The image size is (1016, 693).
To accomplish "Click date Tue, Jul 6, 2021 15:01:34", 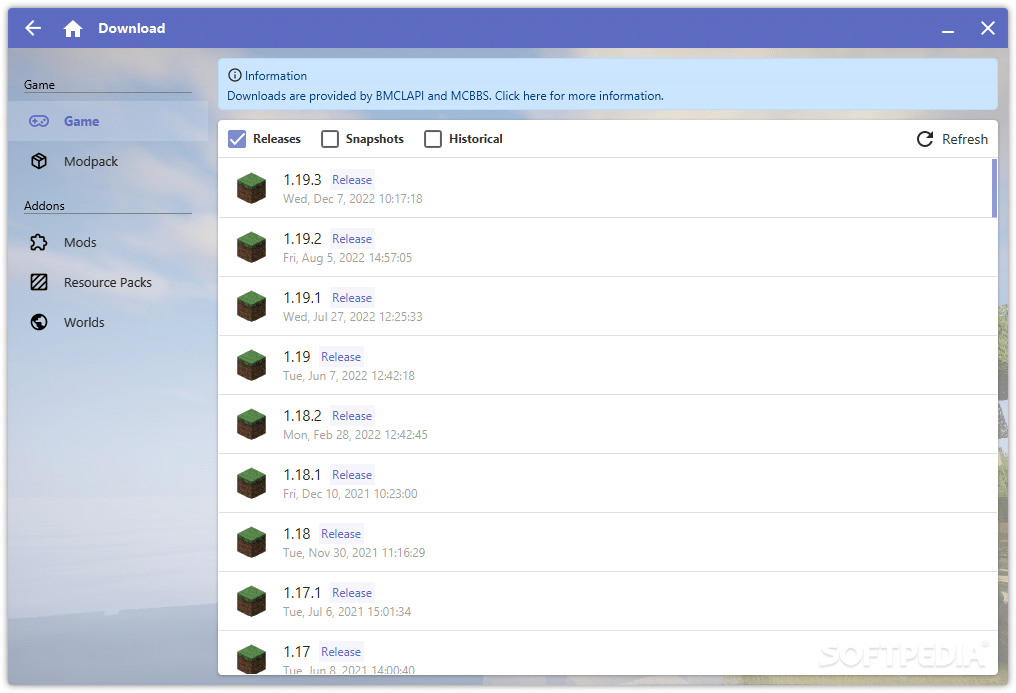I will point(347,611).
